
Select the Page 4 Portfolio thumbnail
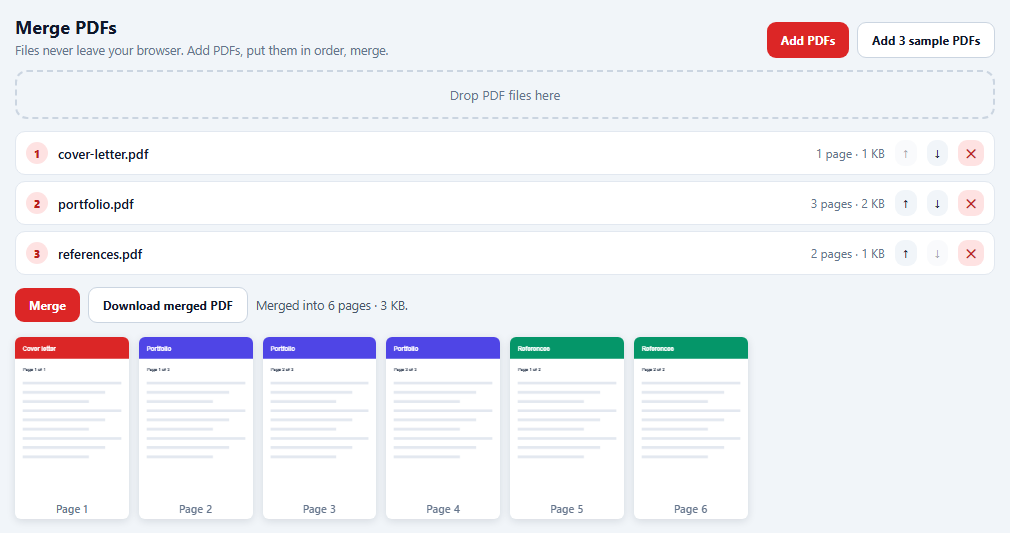[443, 427]
